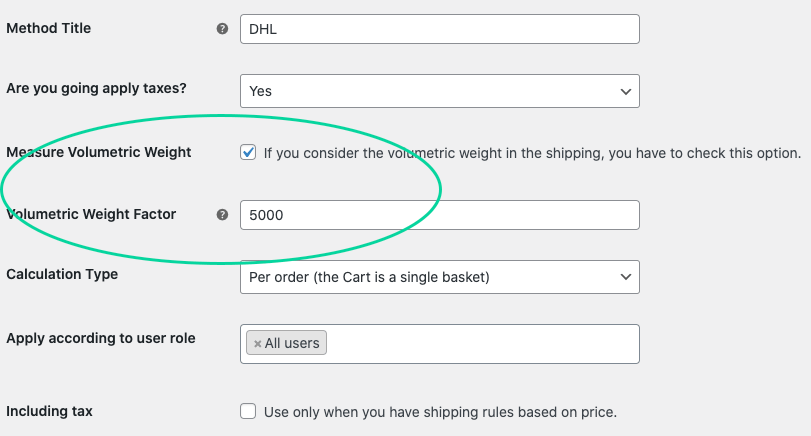Click the Calculation Type label
Image resolution: width=811 pixels, height=436 pixels.
click(62, 274)
